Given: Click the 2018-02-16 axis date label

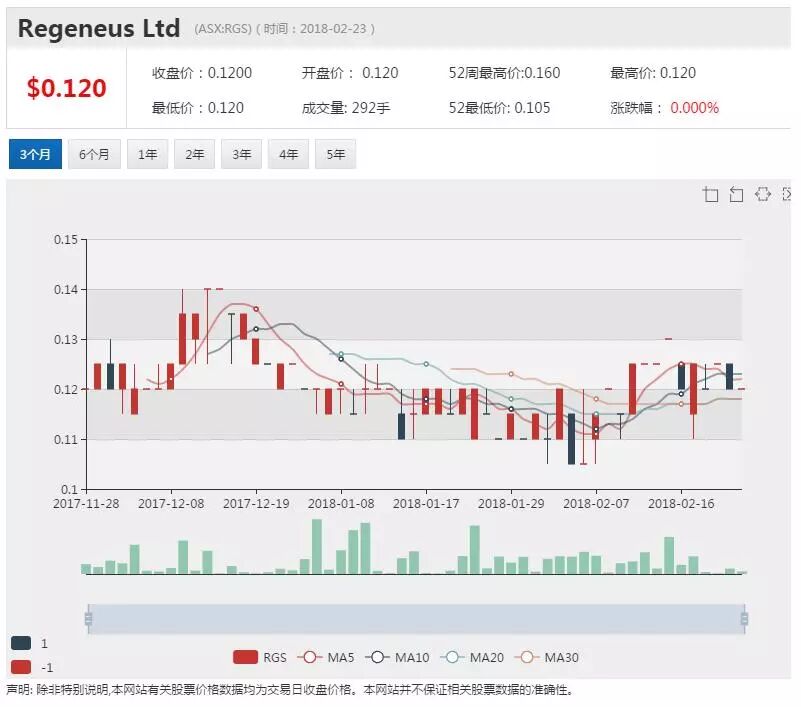Looking at the screenshot, I should point(681,503).
